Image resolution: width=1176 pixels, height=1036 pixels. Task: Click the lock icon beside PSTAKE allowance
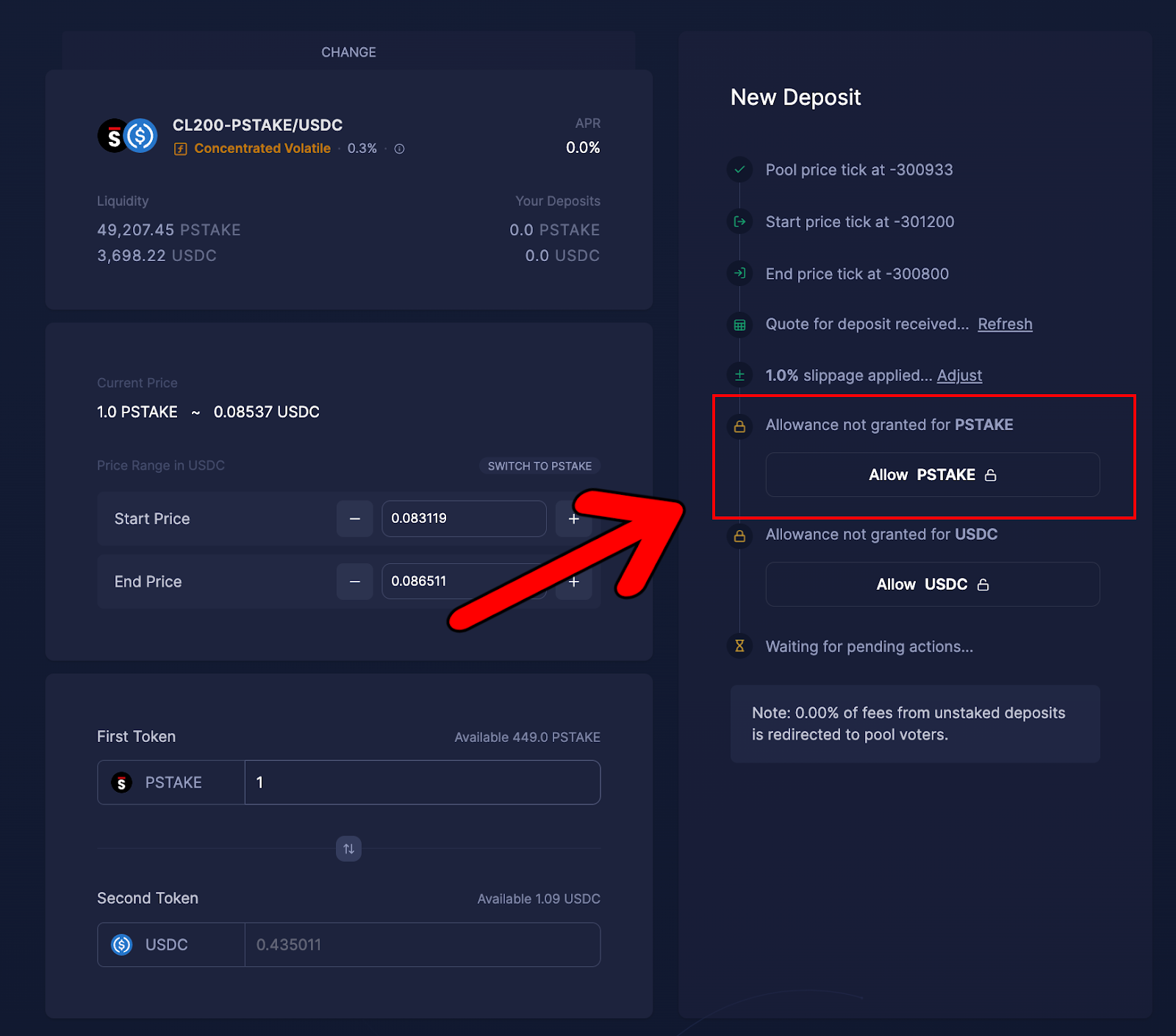tap(739, 426)
